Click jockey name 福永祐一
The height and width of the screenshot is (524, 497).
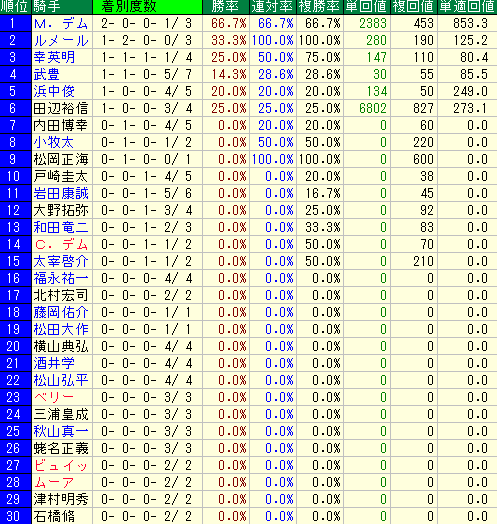(61, 278)
